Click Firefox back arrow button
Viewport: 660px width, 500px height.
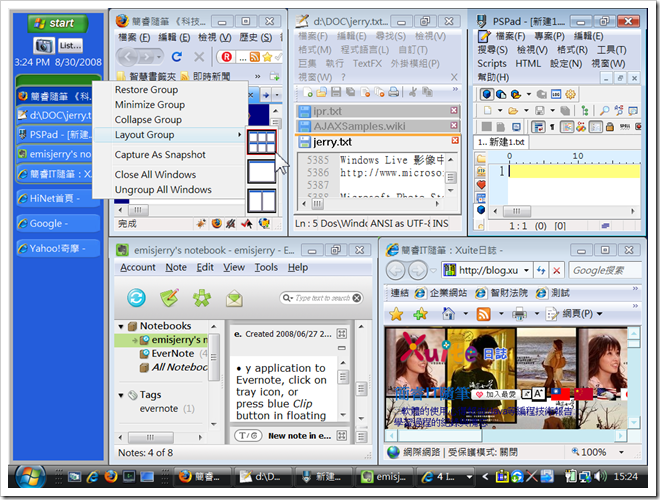pos(128,56)
